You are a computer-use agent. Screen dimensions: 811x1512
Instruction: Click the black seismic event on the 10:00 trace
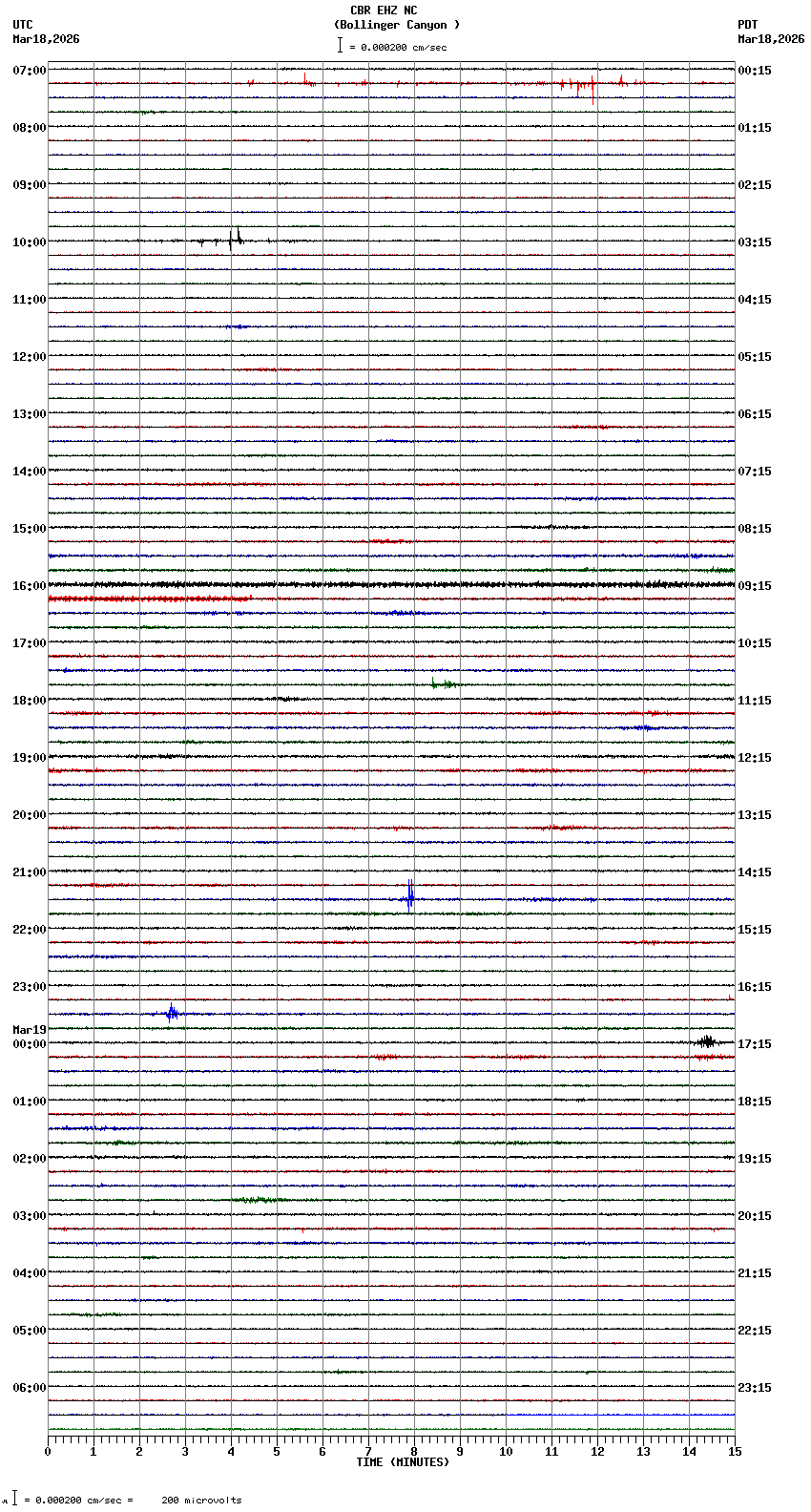click(x=235, y=239)
